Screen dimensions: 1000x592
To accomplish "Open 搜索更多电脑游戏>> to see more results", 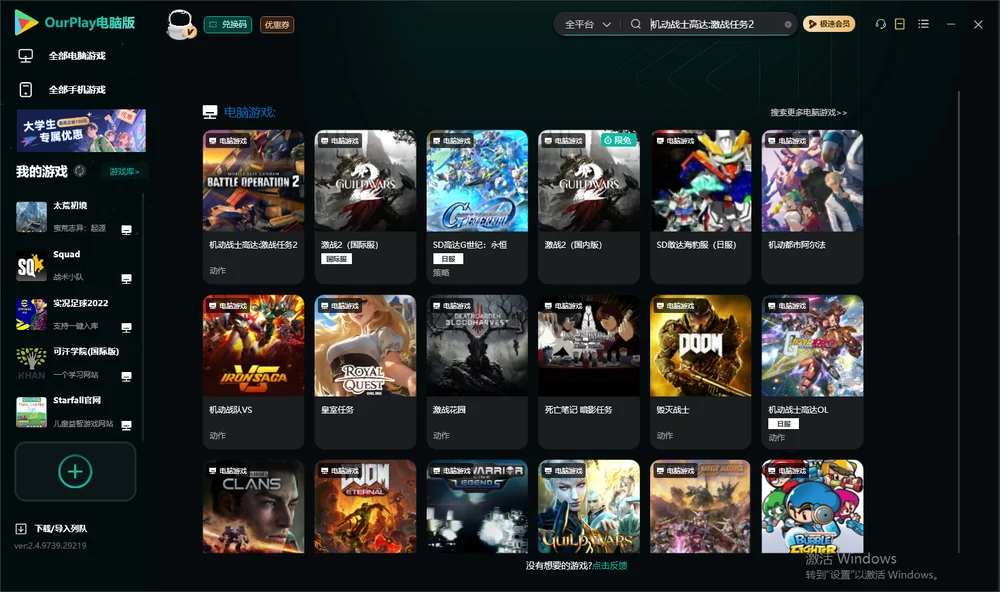I will [808, 112].
